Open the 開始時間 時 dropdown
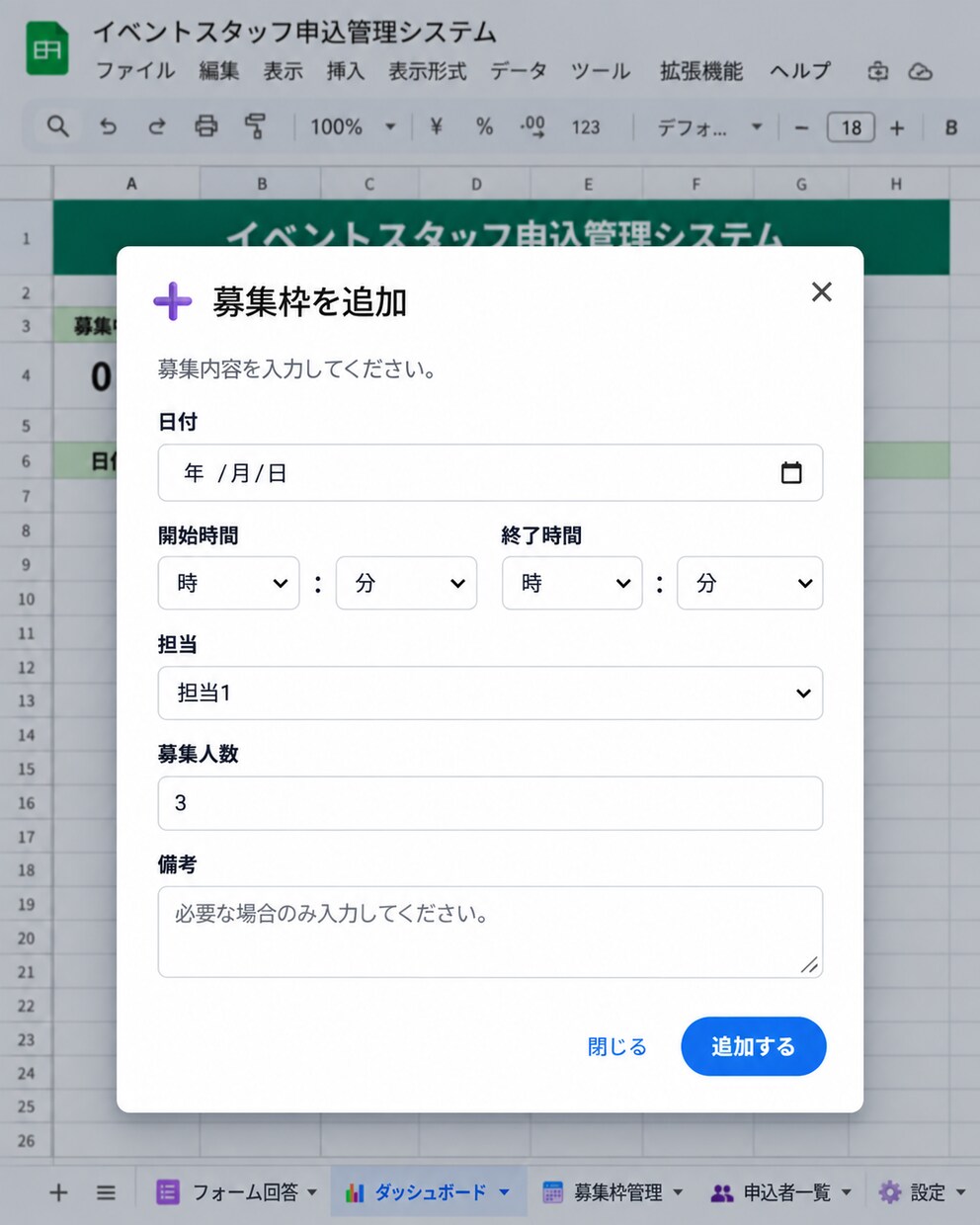Screen dimensions: 980x1225 [228, 583]
